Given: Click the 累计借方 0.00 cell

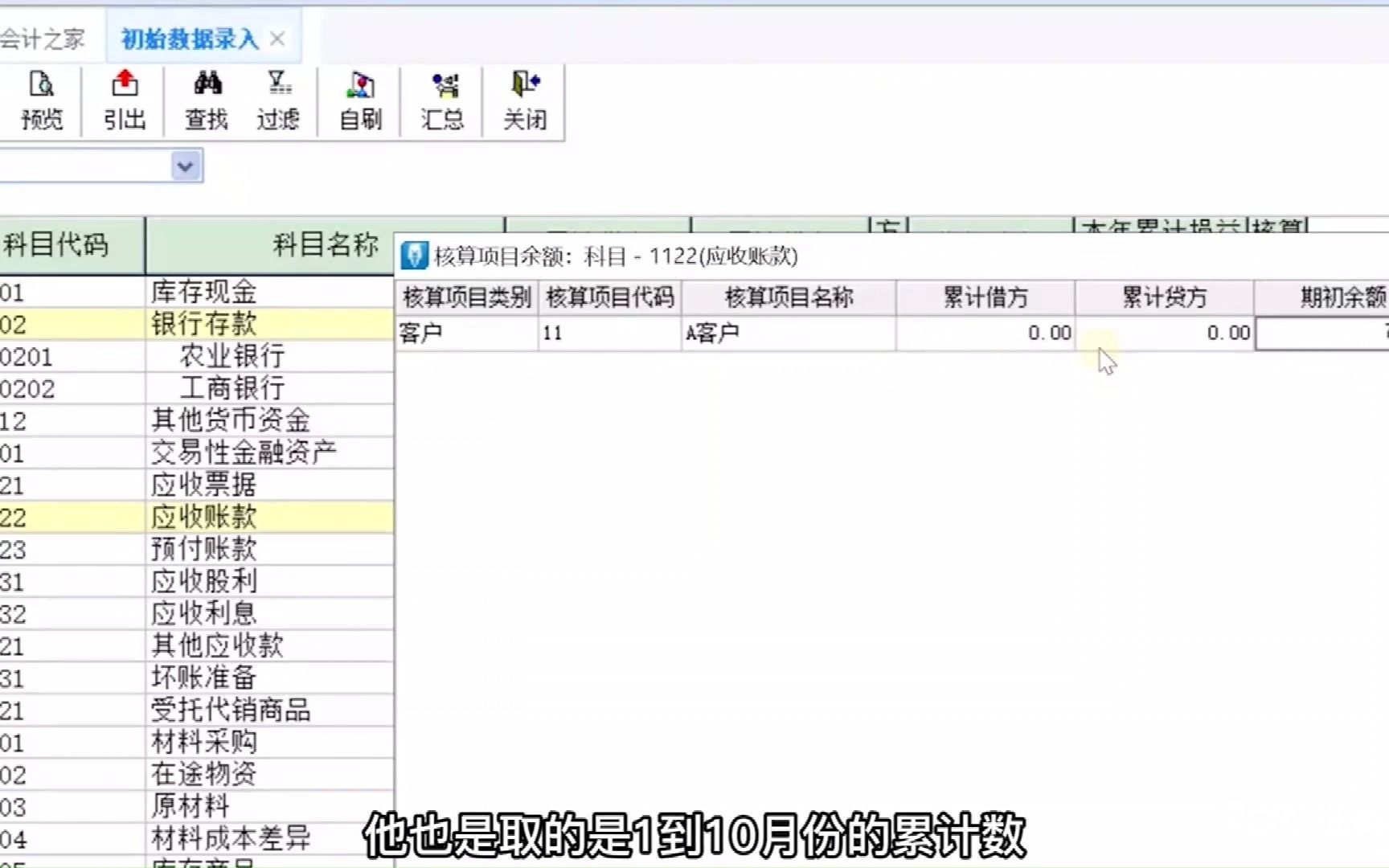Looking at the screenshot, I should (x=985, y=333).
